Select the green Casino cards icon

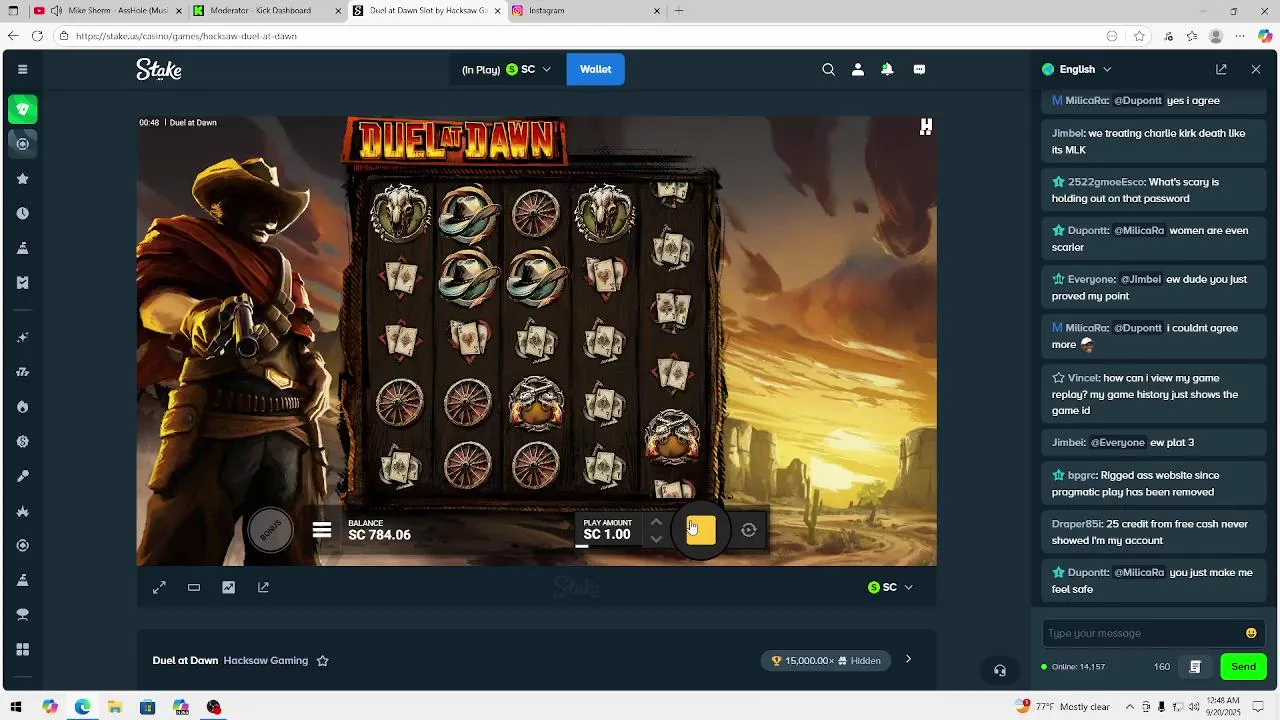22,108
